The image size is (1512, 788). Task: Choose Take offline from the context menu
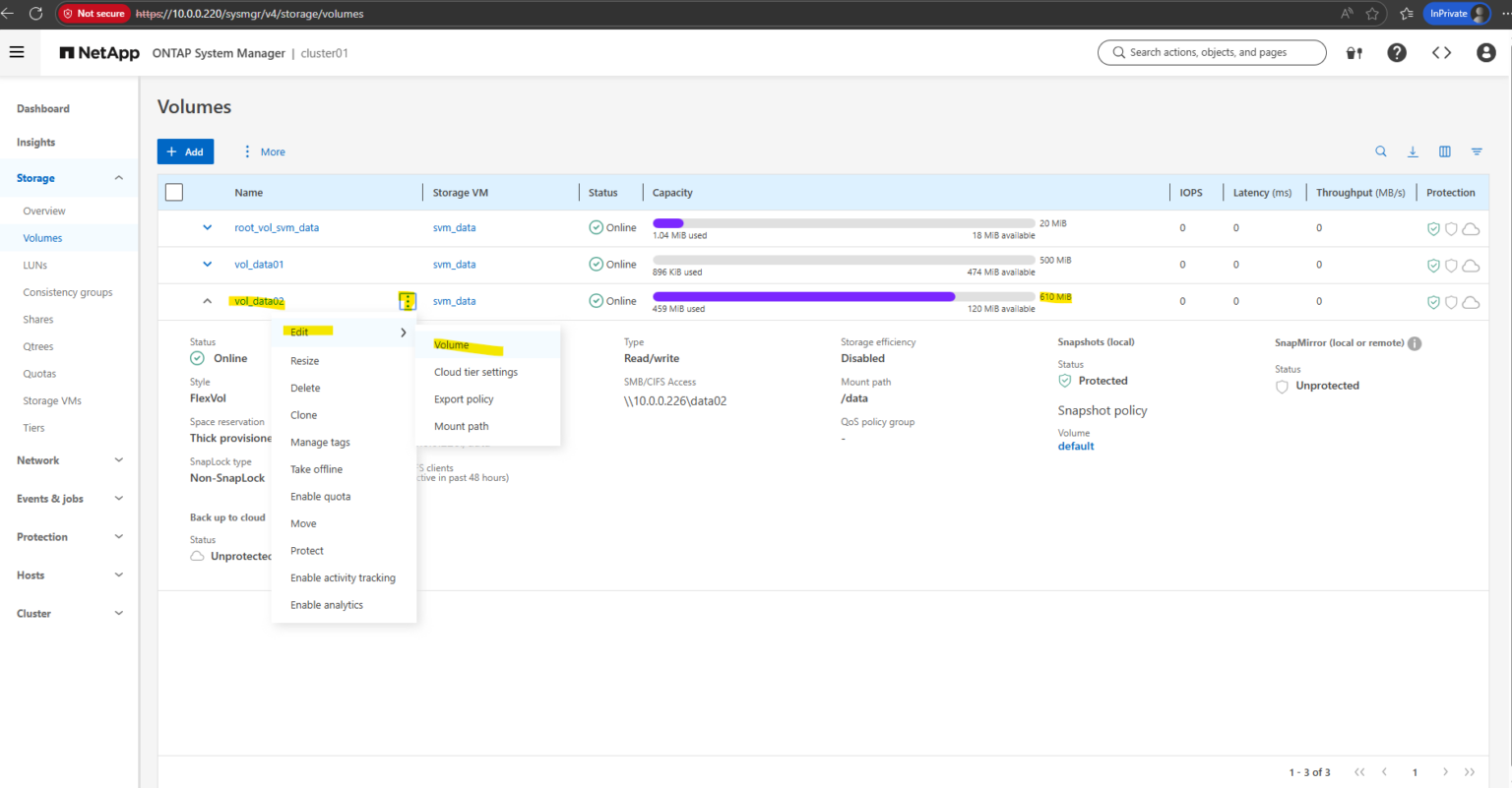tap(316, 468)
